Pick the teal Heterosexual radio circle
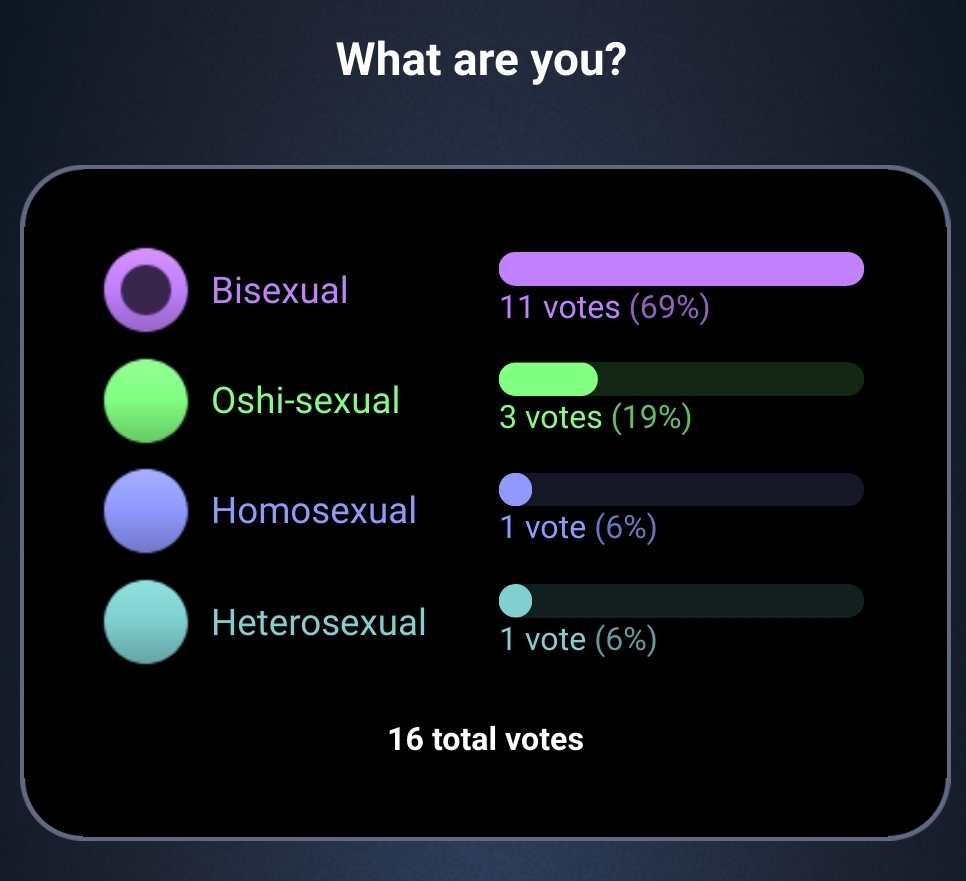 click(146, 622)
